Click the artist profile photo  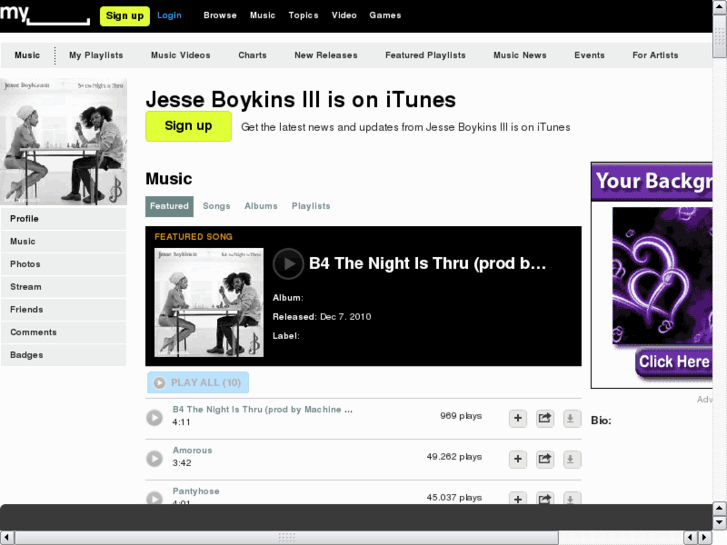click(x=64, y=141)
